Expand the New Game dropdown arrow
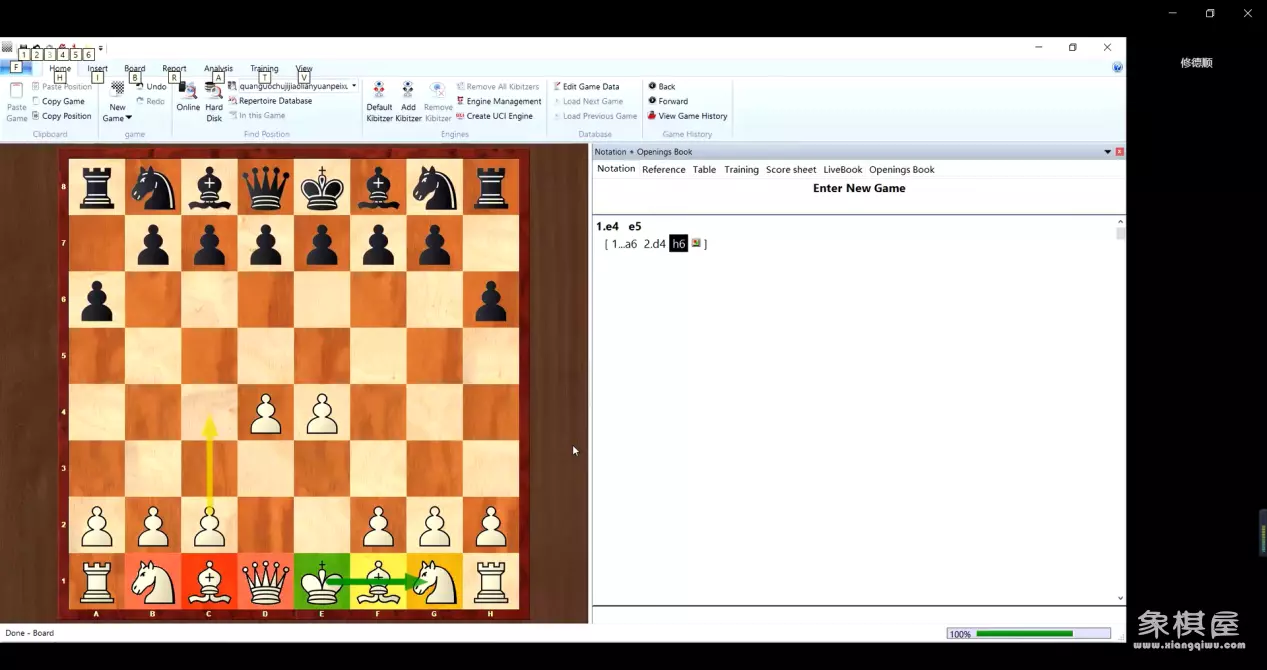This screenshot has height=670, width=1267. click(128, 119)
